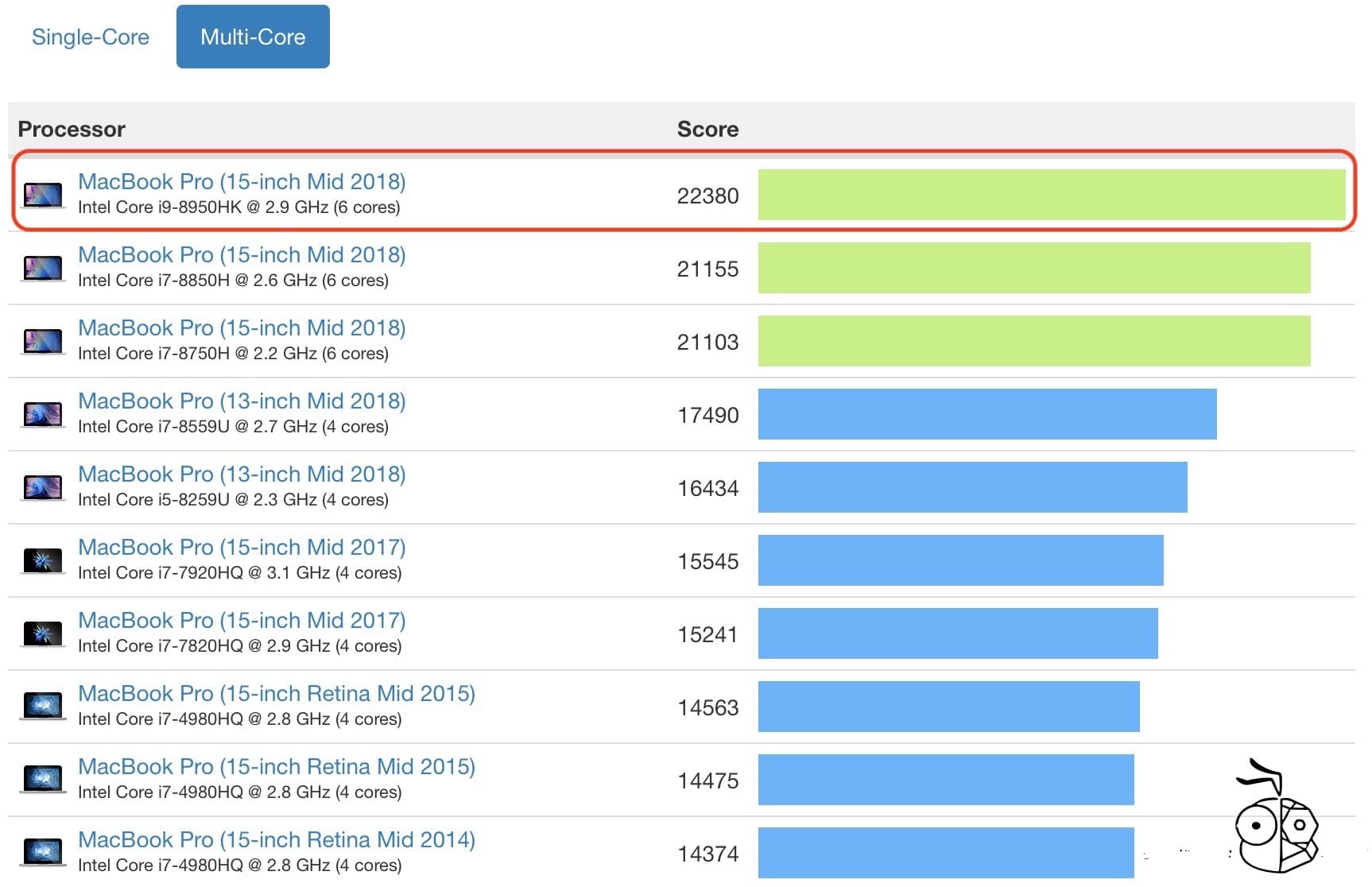The height and width of the screenshot is (887, 1372).
Task: Click the 13-inch Mid 2018 i5-8259U laptop icon
Action: click(44, 486)
